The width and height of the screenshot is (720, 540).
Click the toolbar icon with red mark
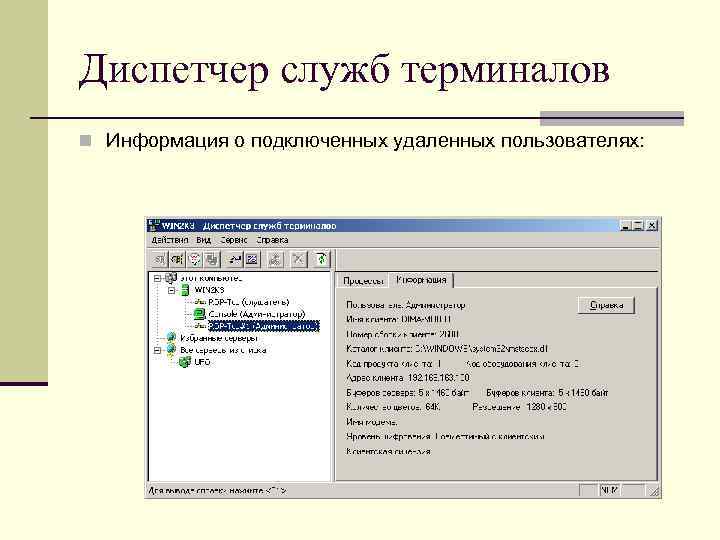(195, 259)
